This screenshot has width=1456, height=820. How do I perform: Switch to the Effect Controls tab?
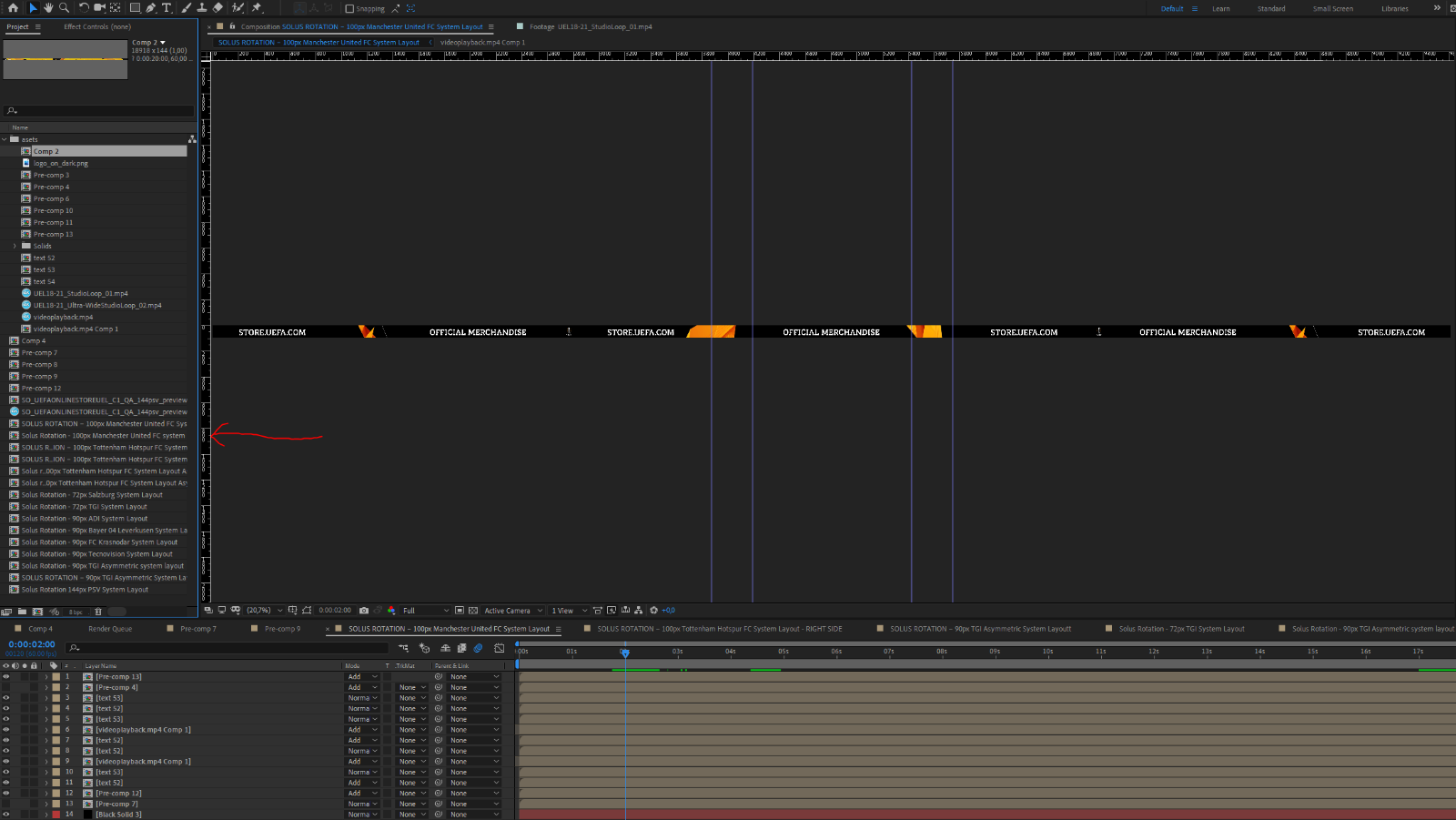[97, 26]
